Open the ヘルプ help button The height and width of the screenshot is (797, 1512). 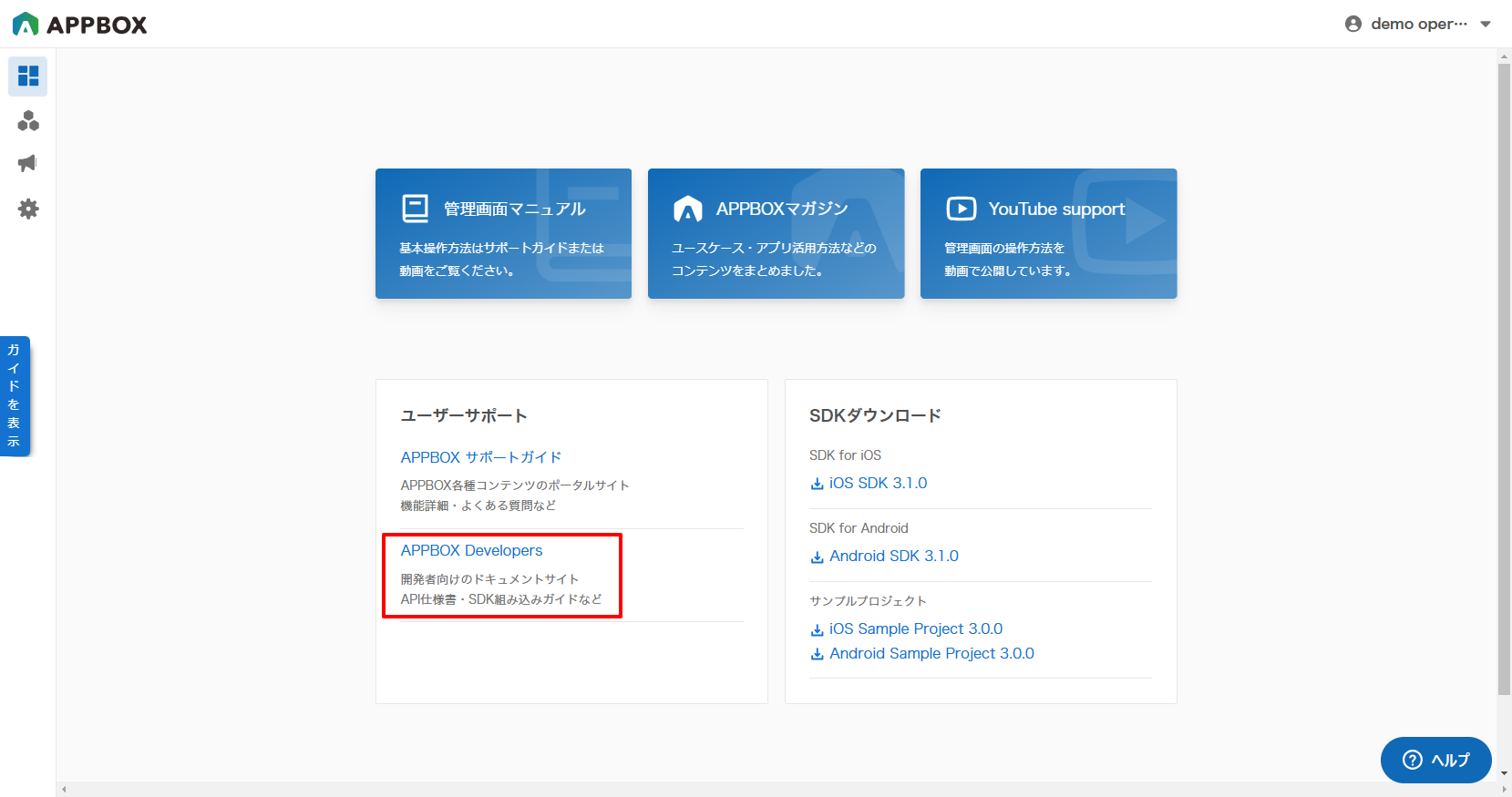click(x=1435, y=760)
